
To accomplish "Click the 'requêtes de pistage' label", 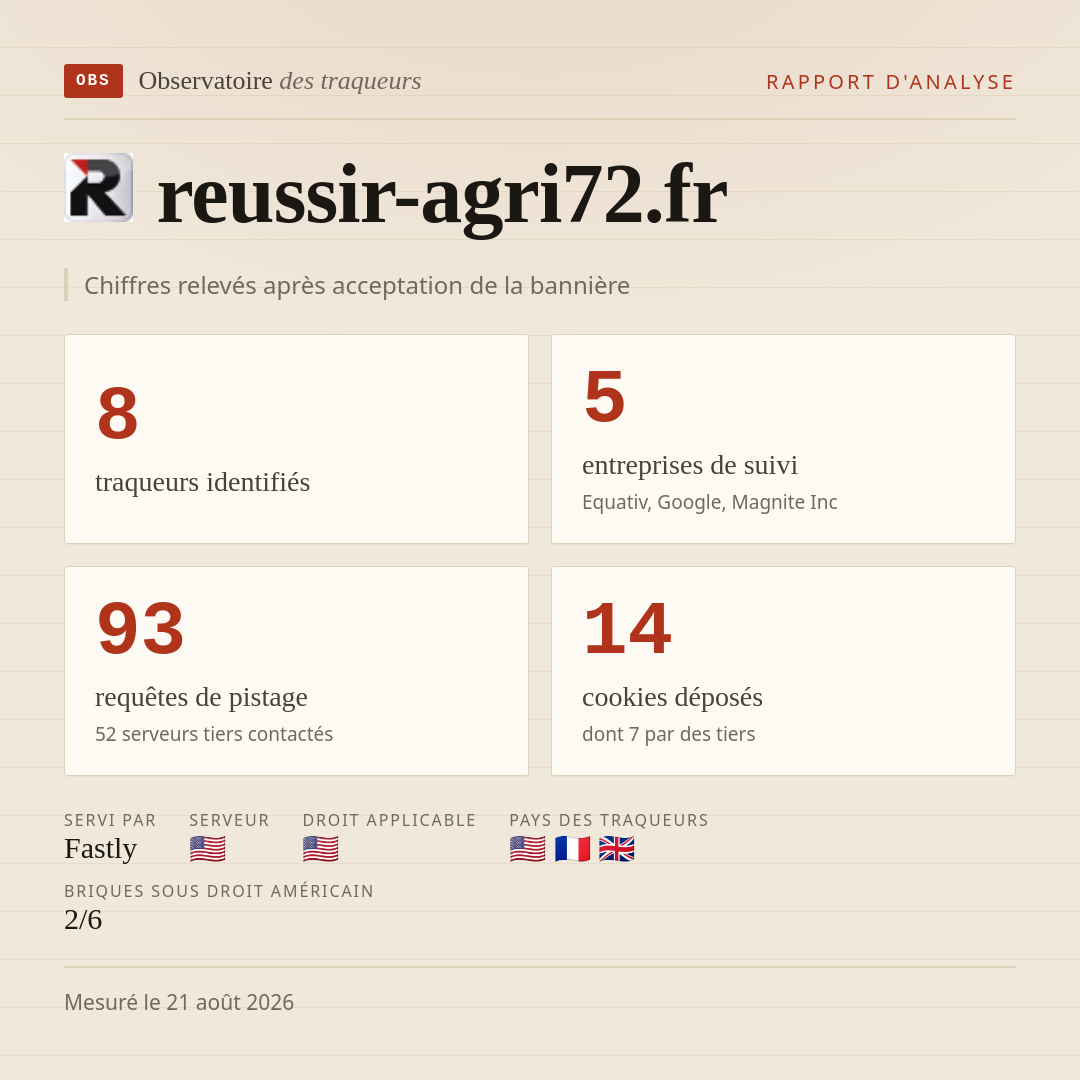I will [201, 697].
